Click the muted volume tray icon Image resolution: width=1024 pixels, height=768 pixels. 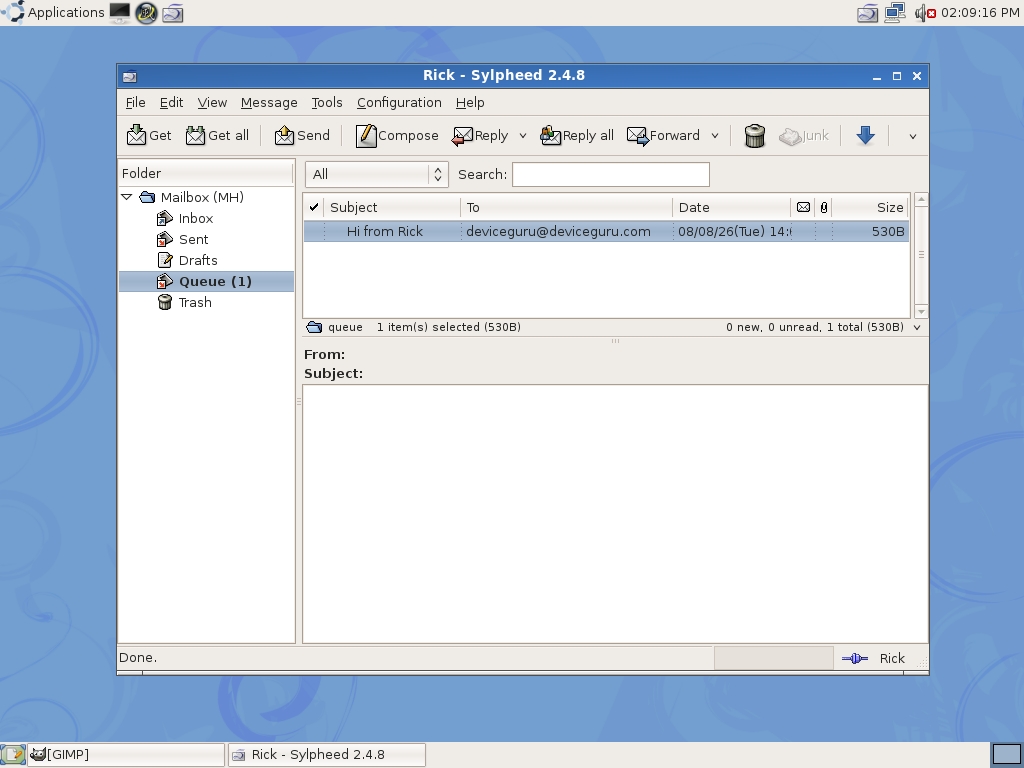click(x=925, y=12)
